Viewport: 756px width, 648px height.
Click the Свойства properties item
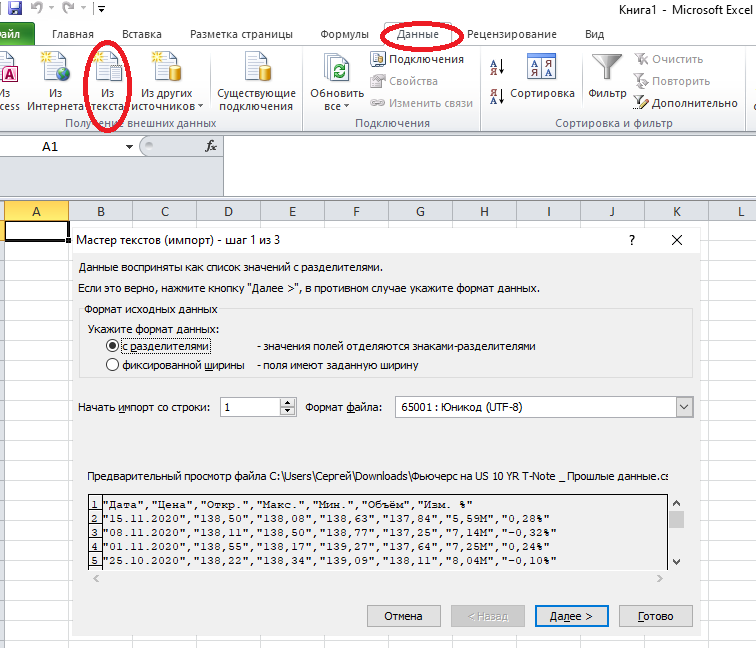pyautogui.click(x=404, y=81)
